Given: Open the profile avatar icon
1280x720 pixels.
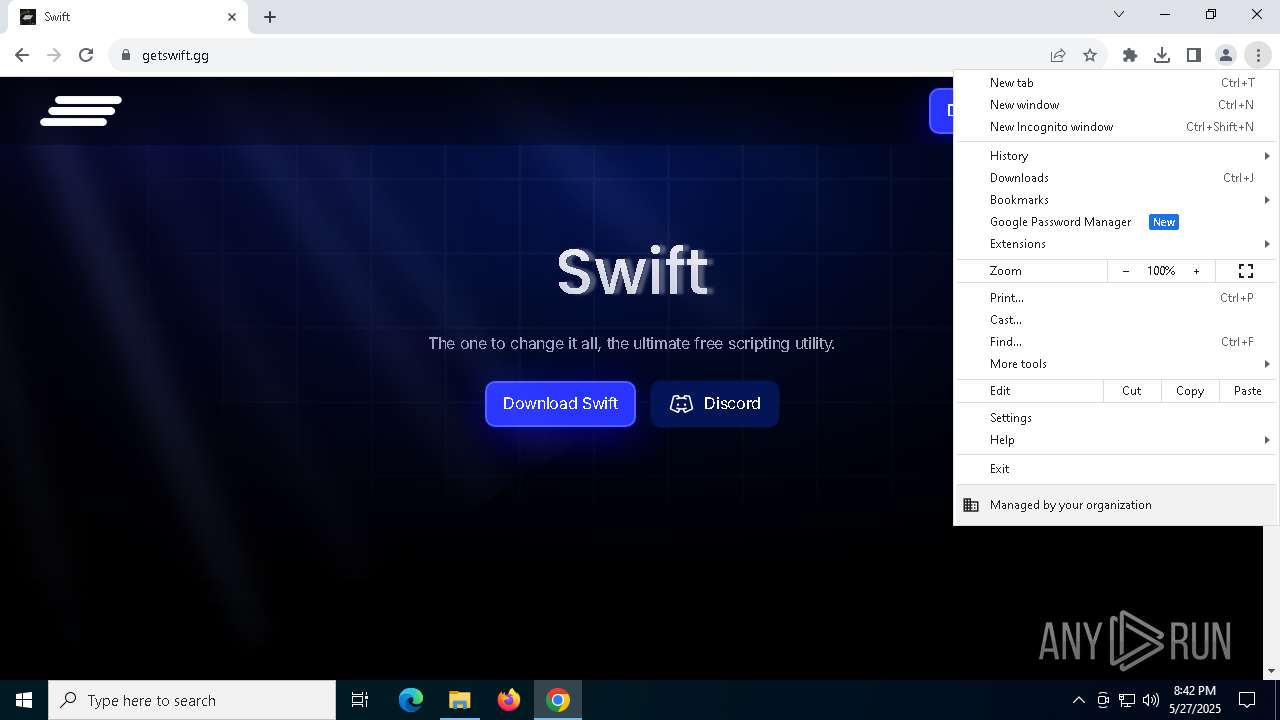Looking at the screenshot, I should coord(1226,55).
